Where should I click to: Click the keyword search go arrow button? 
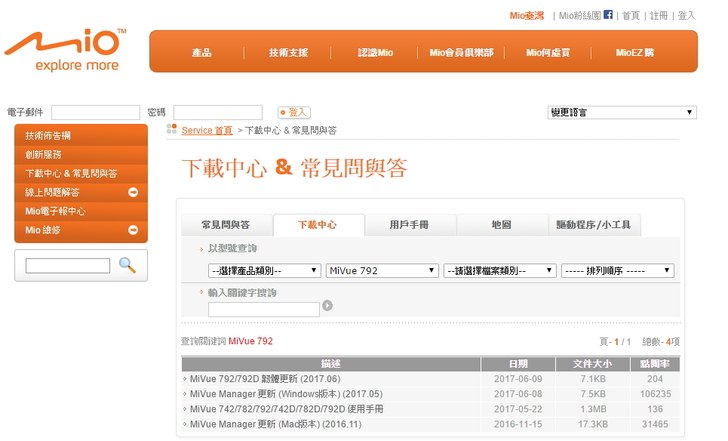click(x=327, y=306)
